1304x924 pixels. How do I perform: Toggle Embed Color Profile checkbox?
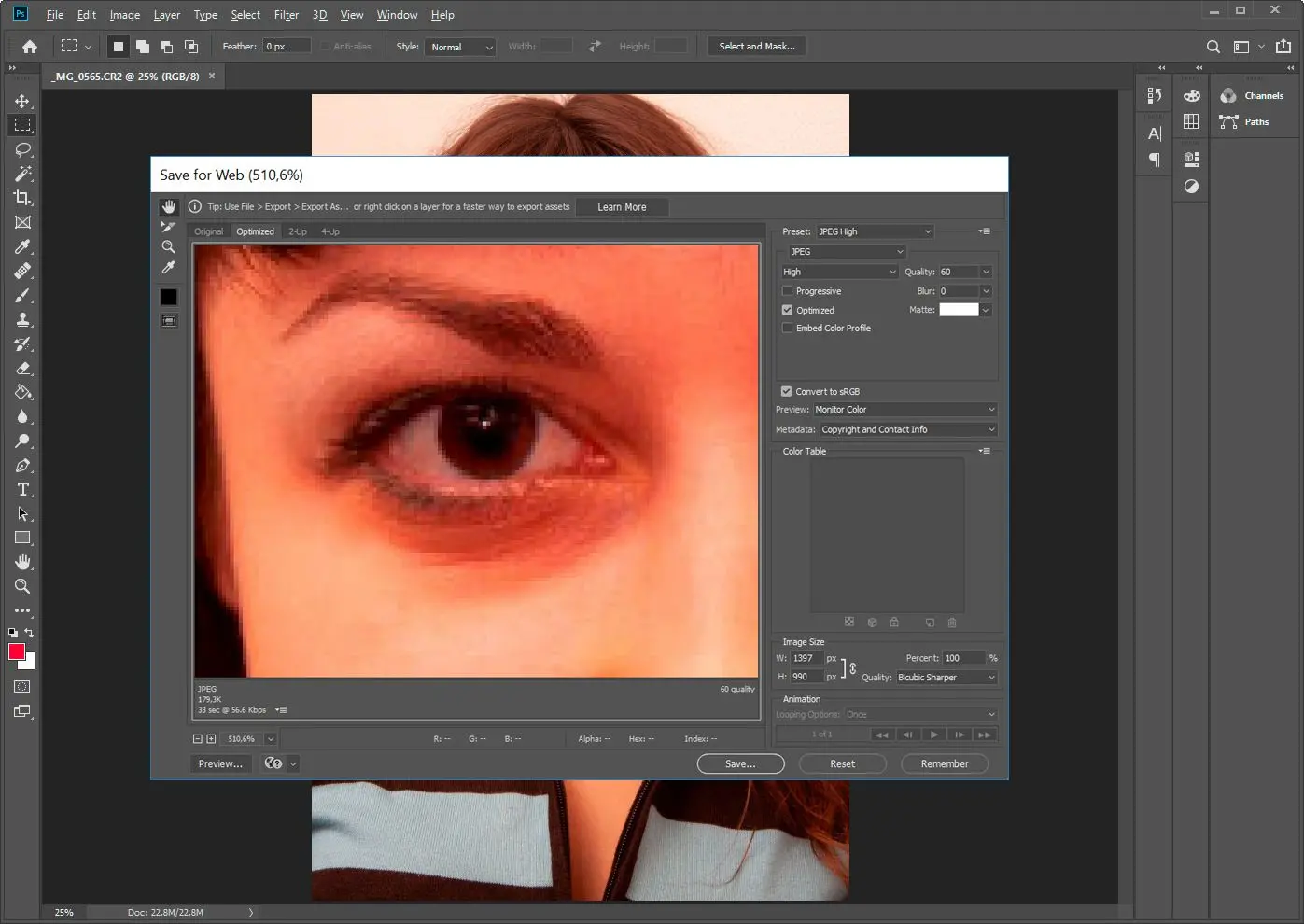click(x=787, y=329)
